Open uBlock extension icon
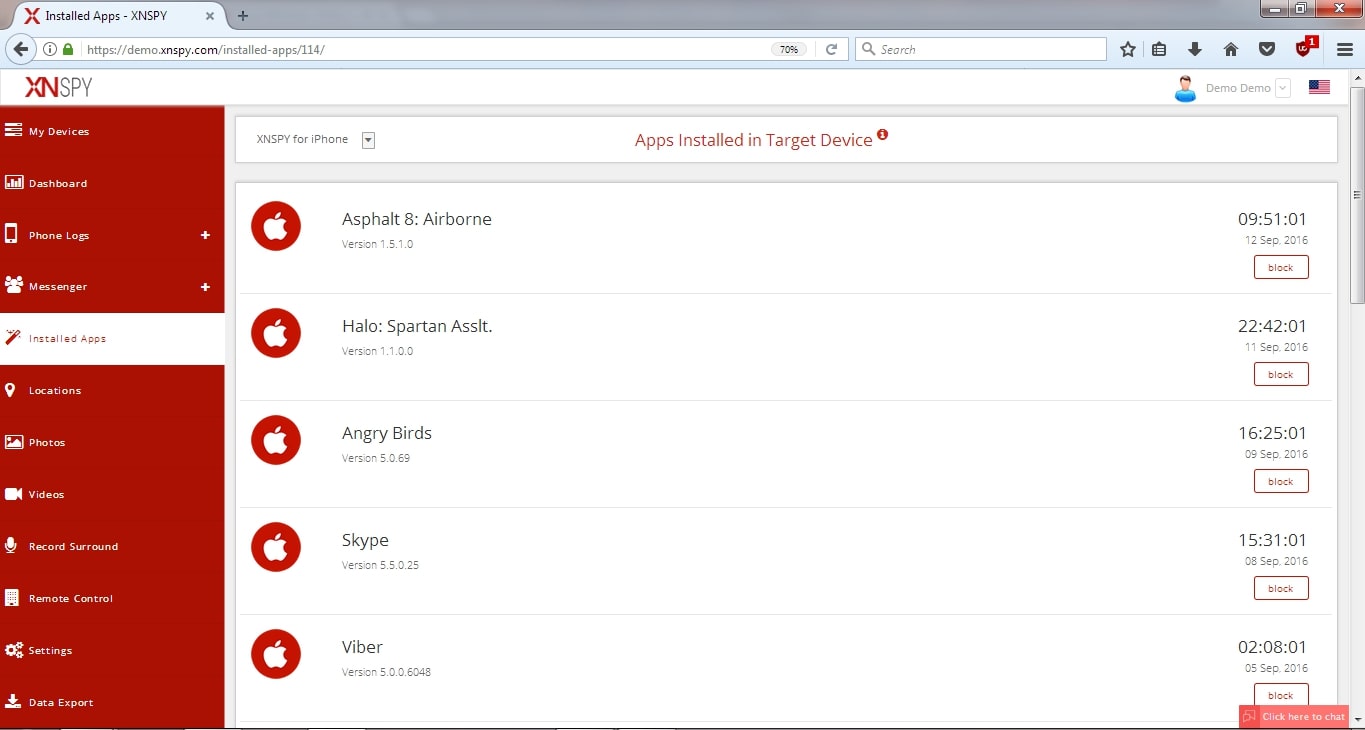 pyautogui.click(x=1305, y=47)
